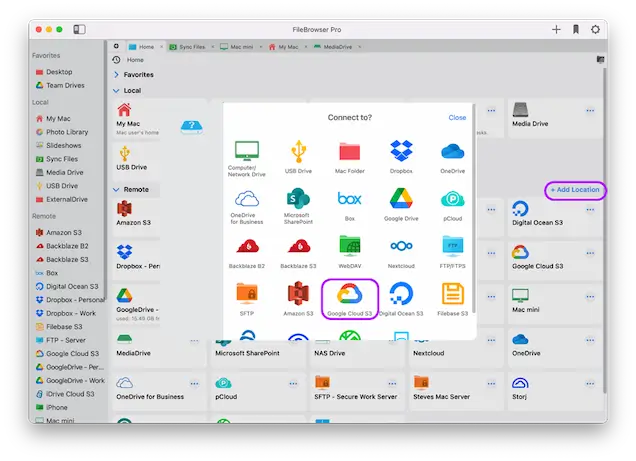Open options for Google Cloud S3 card
Screen dimensions: 636x461
590,253
